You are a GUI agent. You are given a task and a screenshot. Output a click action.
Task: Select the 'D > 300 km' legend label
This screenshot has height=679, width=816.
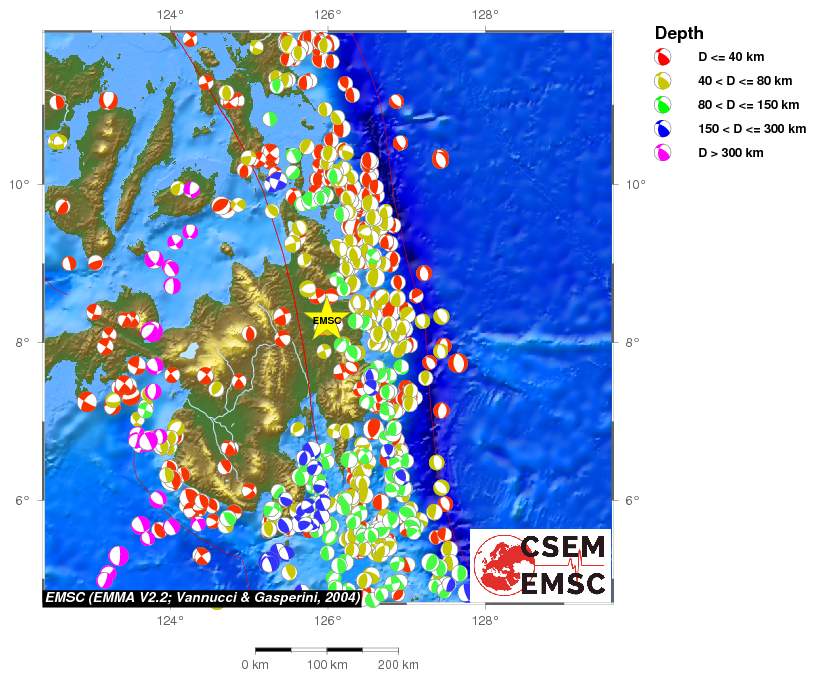pyautogui.click(x=730, y=153)
